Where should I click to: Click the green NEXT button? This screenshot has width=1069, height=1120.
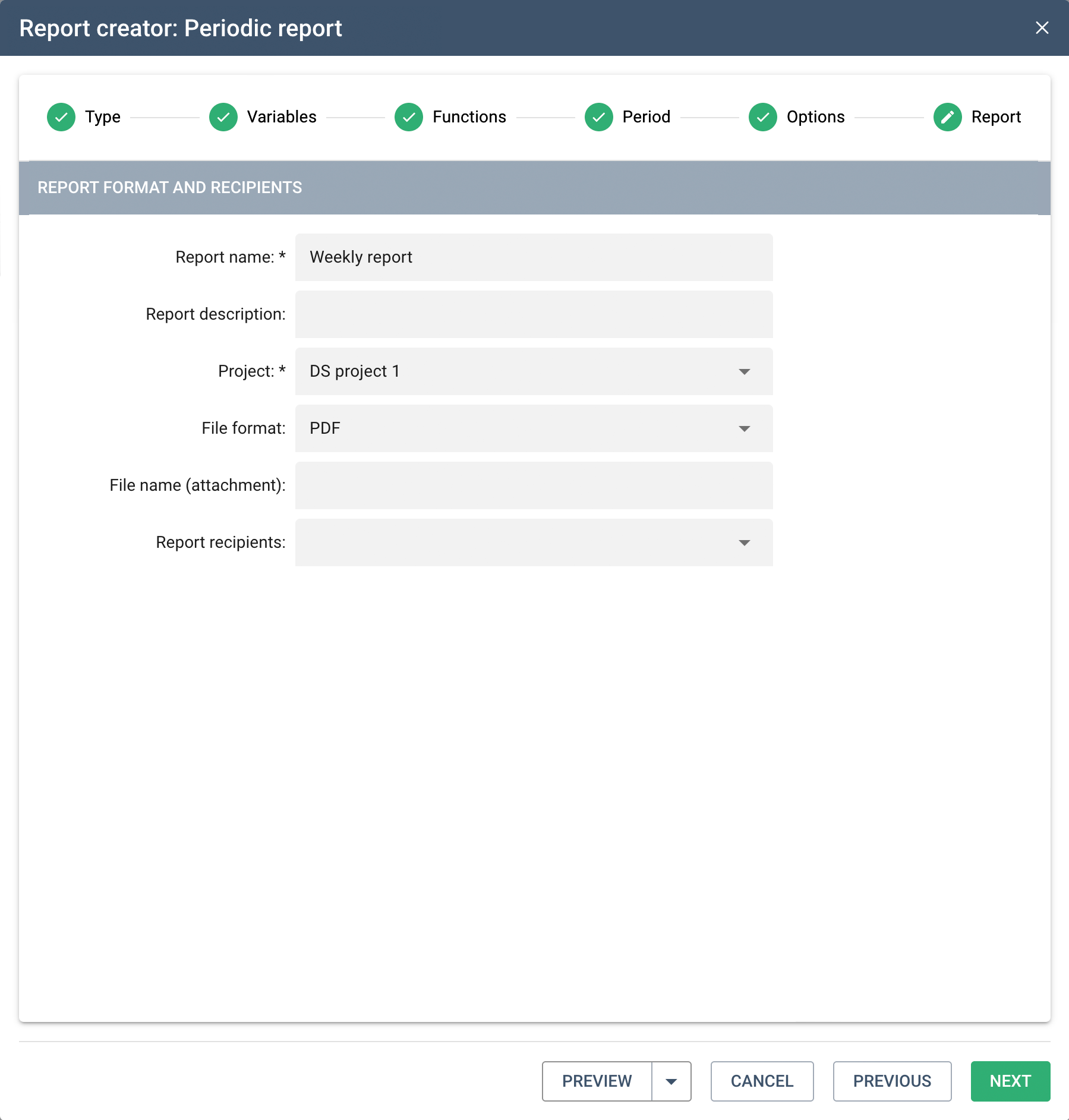click(x=1011, y=1081)
